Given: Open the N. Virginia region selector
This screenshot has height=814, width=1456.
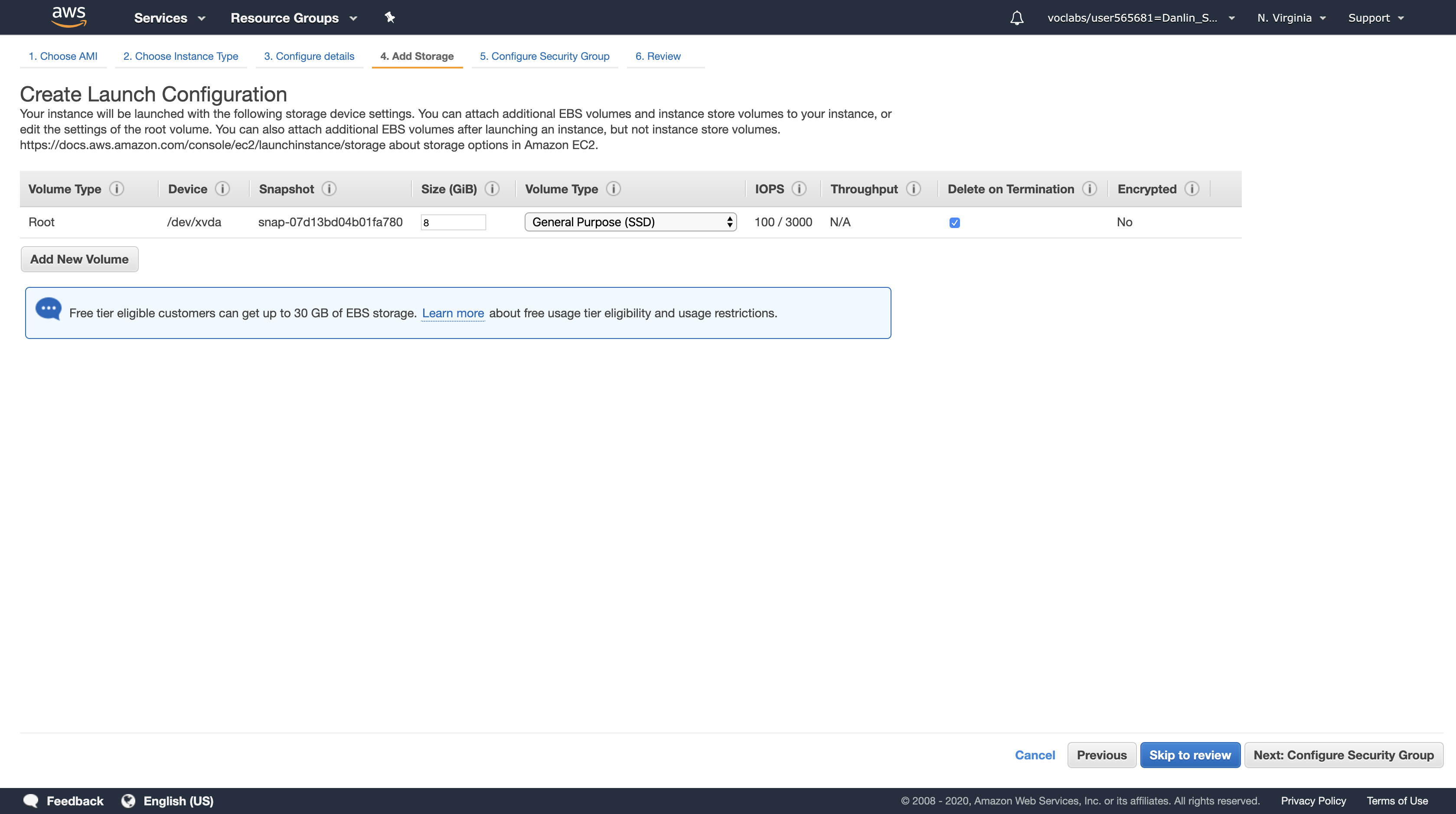Looking at the screenshot, I should [x=1291, y=18].
